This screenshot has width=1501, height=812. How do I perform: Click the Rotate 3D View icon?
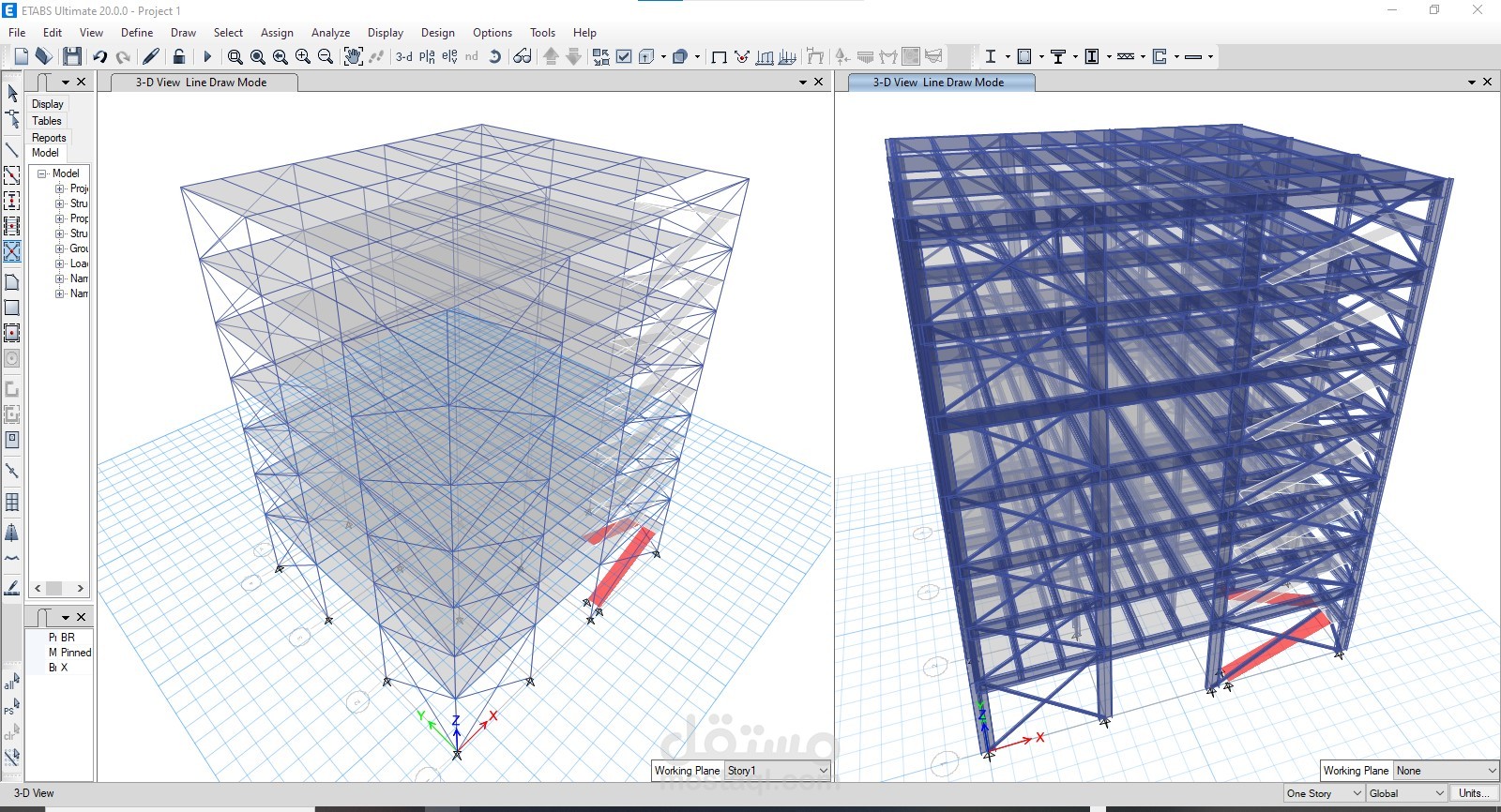tap(494, 57)
